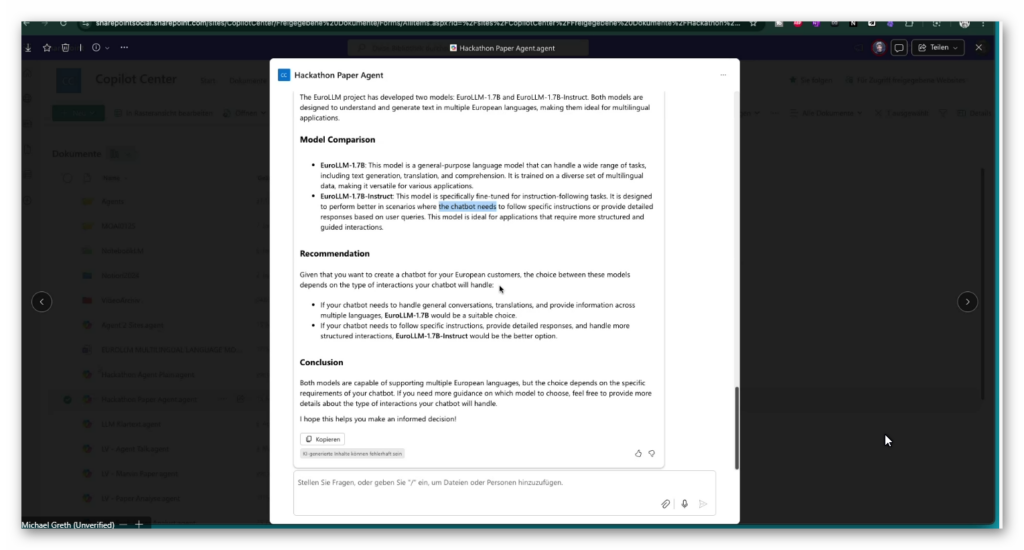
Task: Expand the Öffnen dropdown in background toolbar
Action: click(244, 113)
